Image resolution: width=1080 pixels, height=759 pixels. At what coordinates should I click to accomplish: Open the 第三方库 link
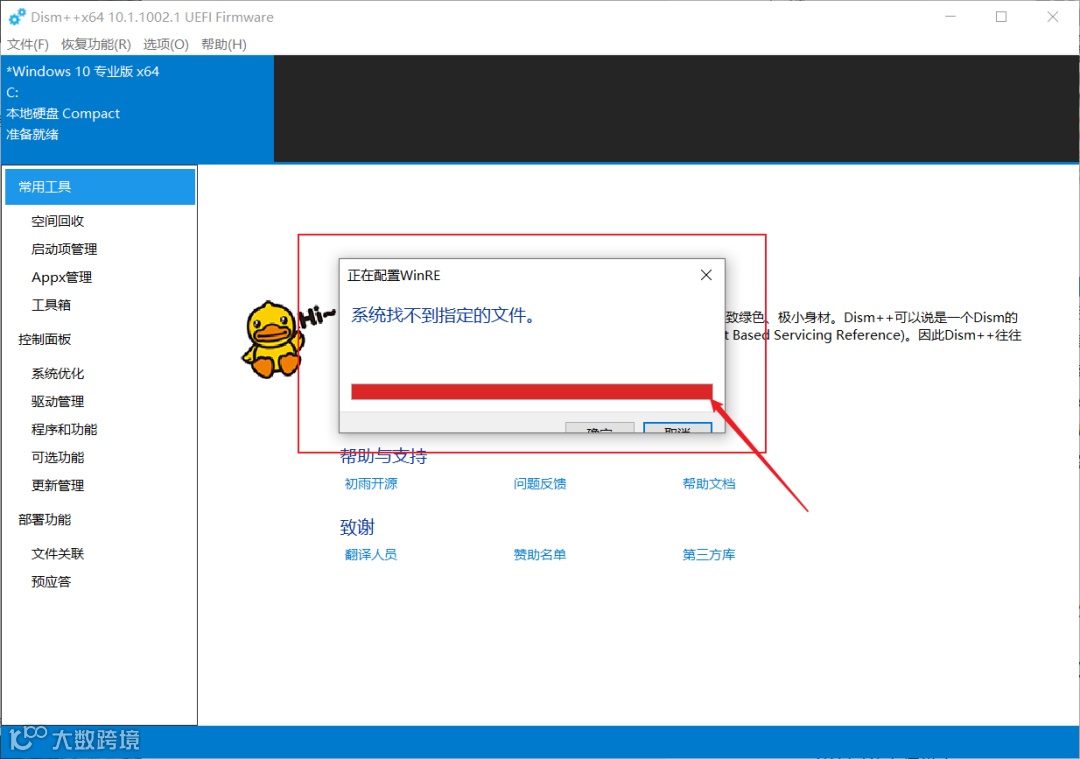(709, 554)
